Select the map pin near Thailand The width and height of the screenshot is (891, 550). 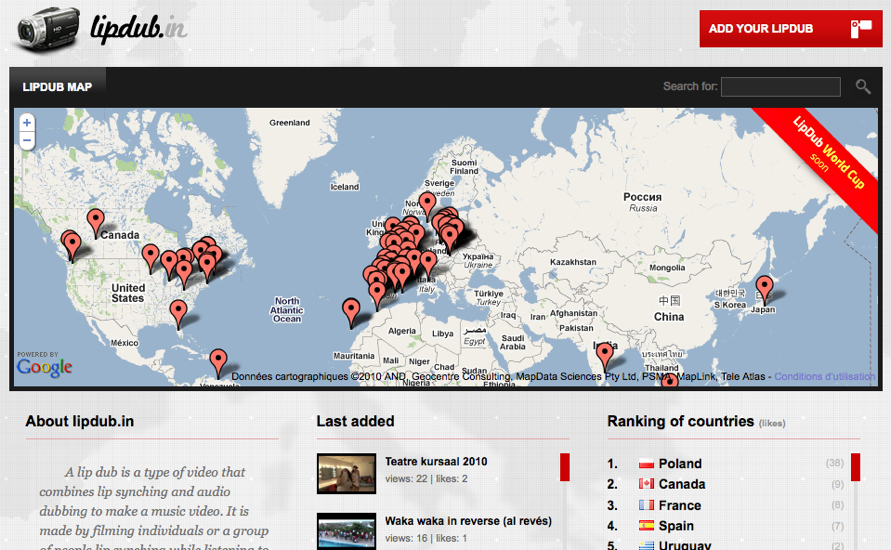coord(669,381)
